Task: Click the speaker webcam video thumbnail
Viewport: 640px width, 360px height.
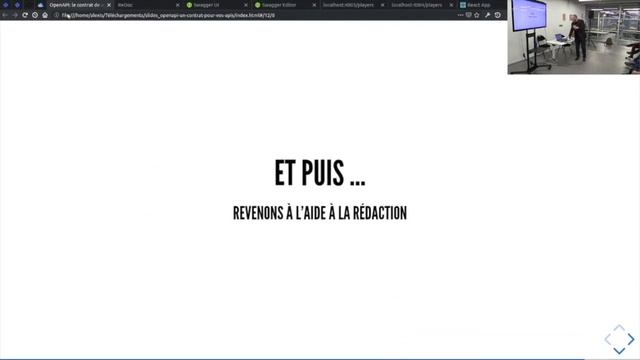Action: click(x=573, y=37)
